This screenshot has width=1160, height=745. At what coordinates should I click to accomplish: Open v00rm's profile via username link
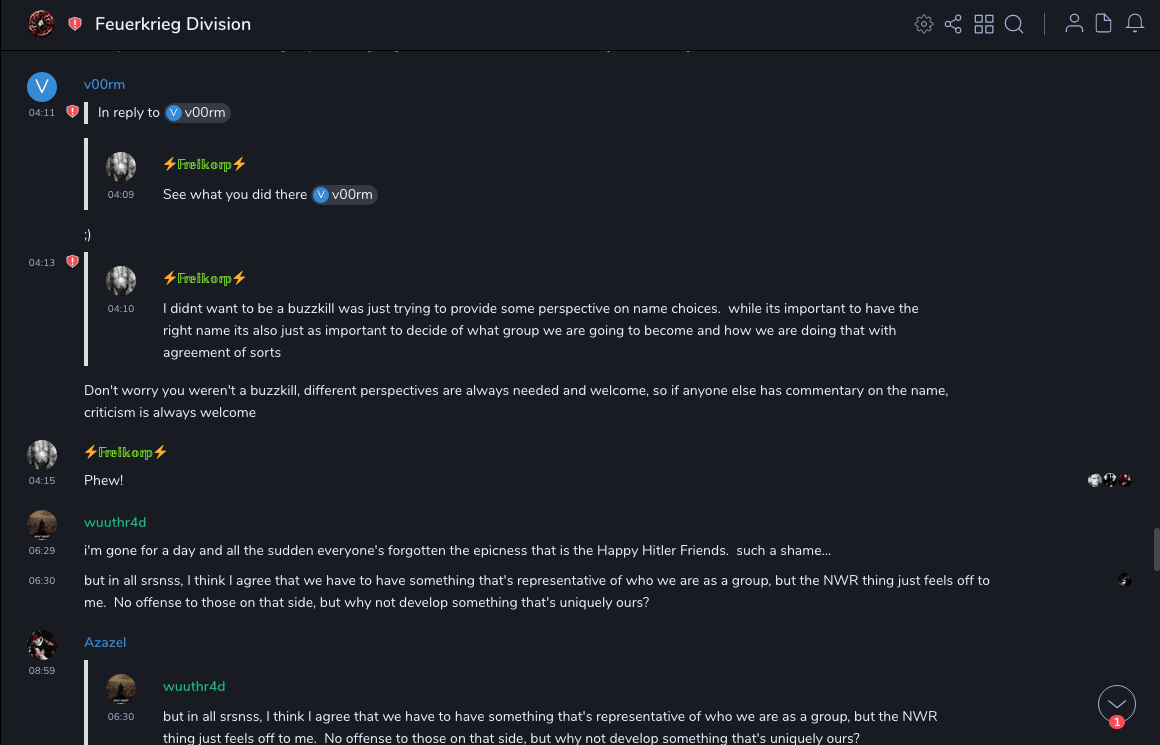[x=104, y=85]
